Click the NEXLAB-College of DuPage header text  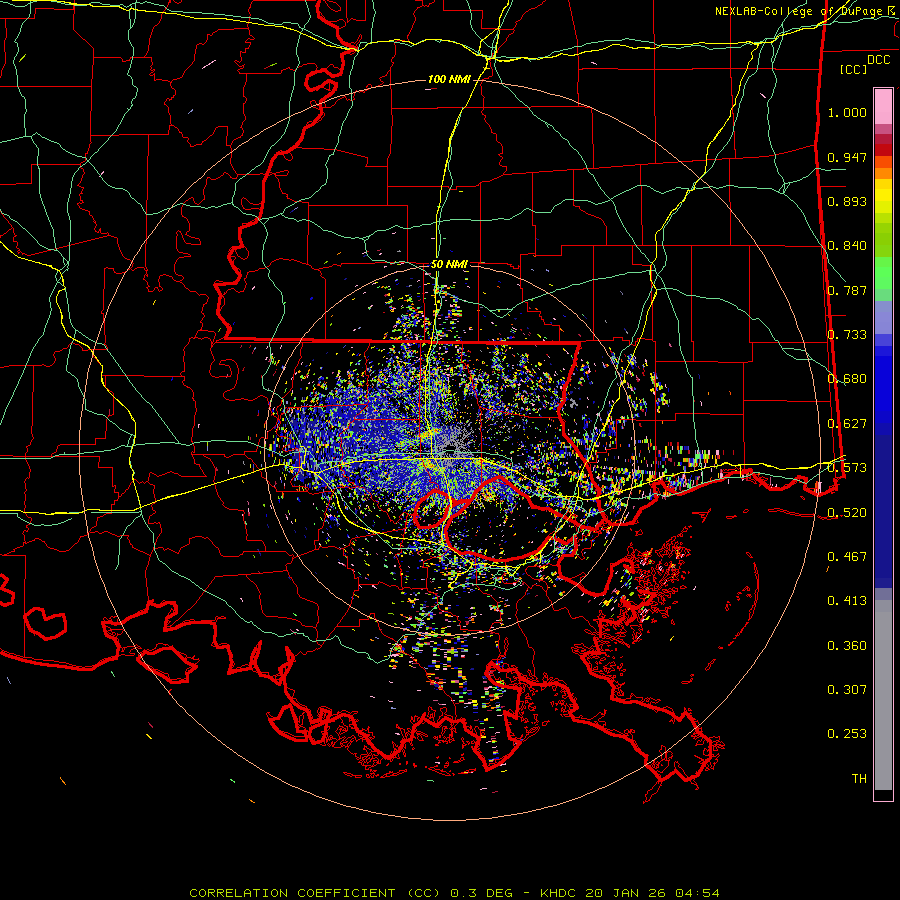click(x=807, y=11)
